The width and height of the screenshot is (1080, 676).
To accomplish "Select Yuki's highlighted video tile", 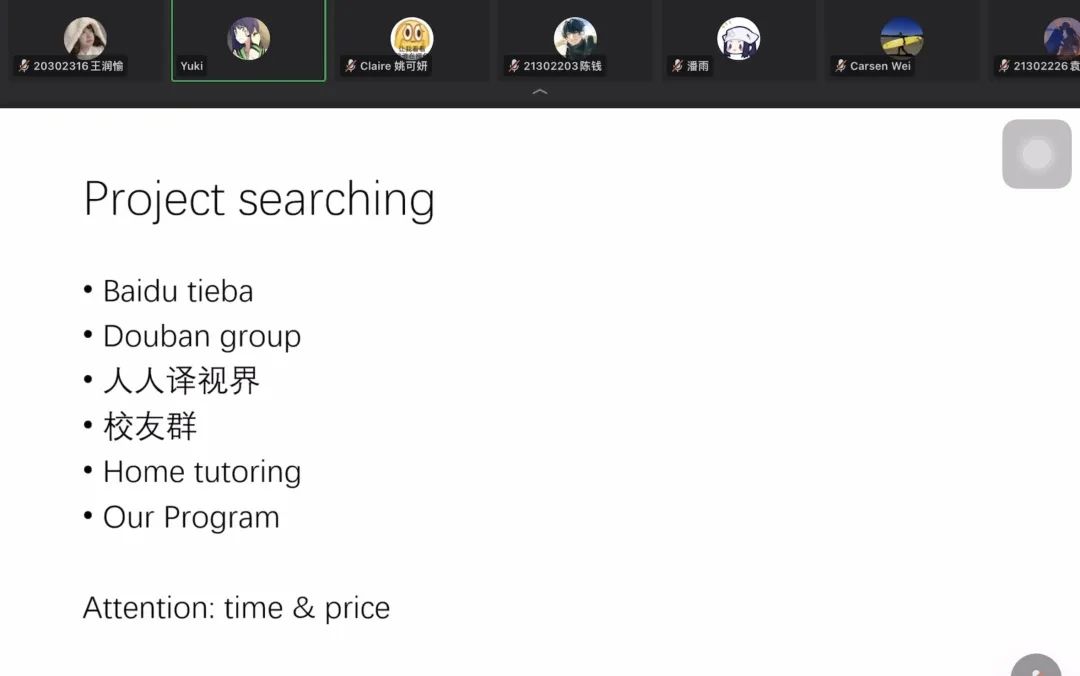I will point(248,40).
